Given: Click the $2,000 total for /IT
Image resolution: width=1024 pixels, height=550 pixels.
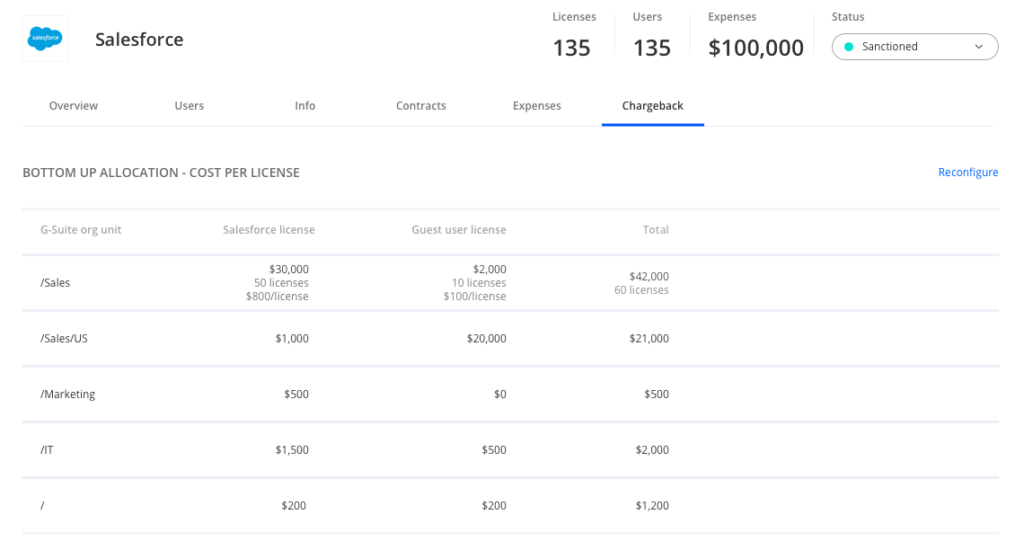Looking at the screenshot, I should click(x=652, y=449).
